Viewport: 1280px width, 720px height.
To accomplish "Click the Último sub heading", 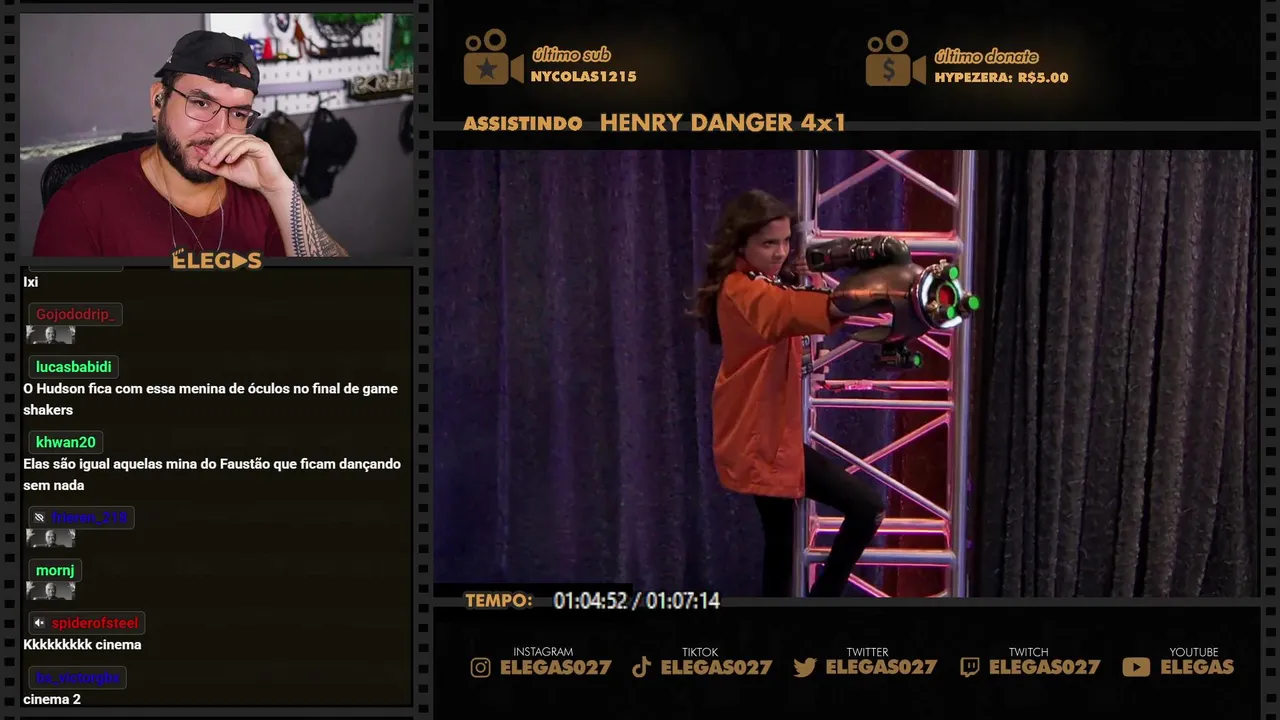I will pyautogui.click(x=571, y=55).
